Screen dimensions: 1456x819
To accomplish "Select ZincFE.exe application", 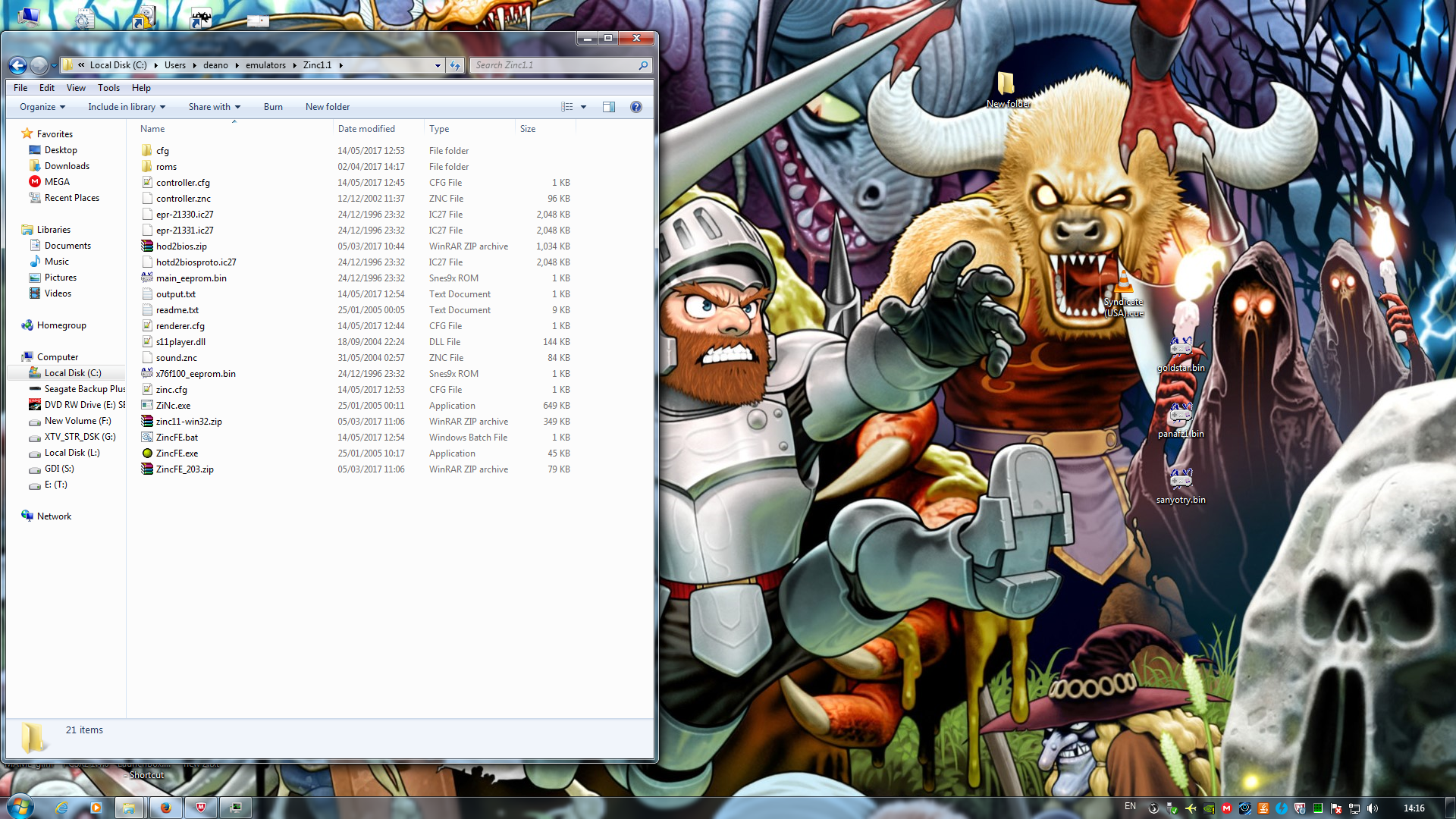I will tap(177, 453).
